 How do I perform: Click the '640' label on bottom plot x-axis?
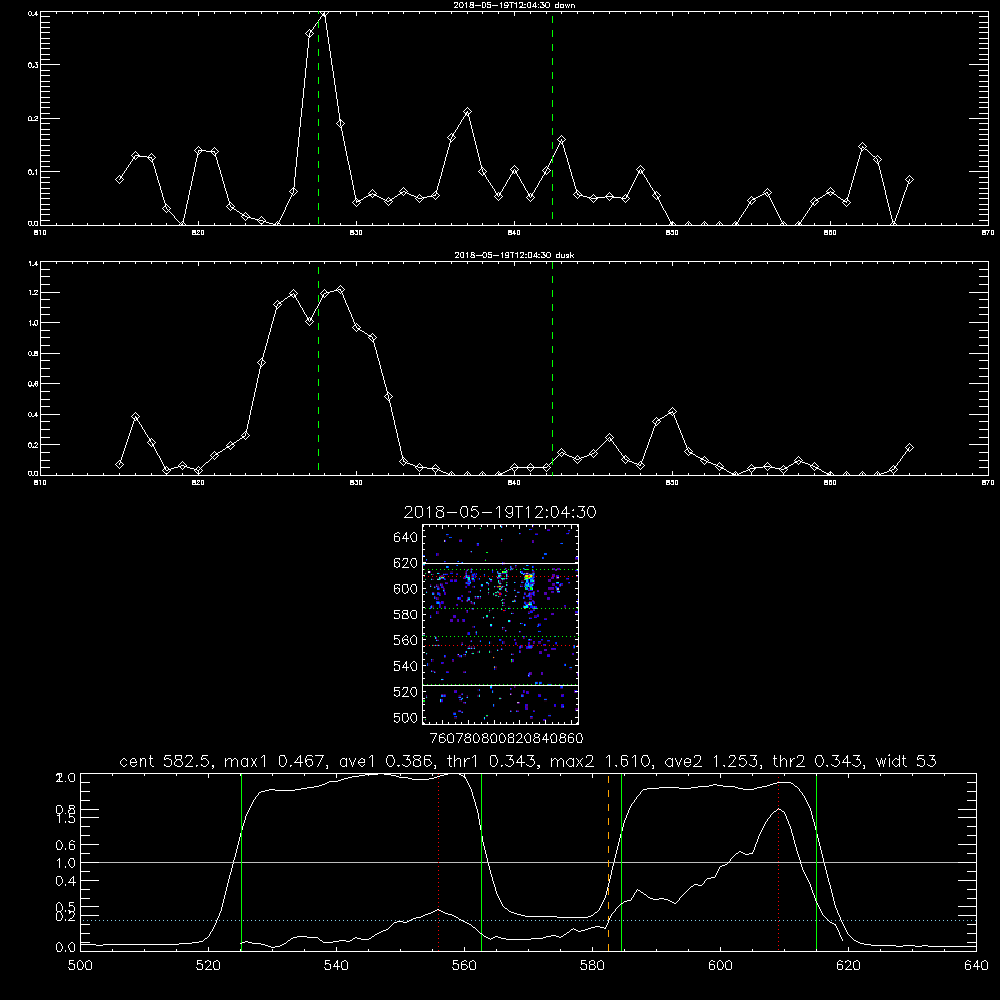point(976,966)
